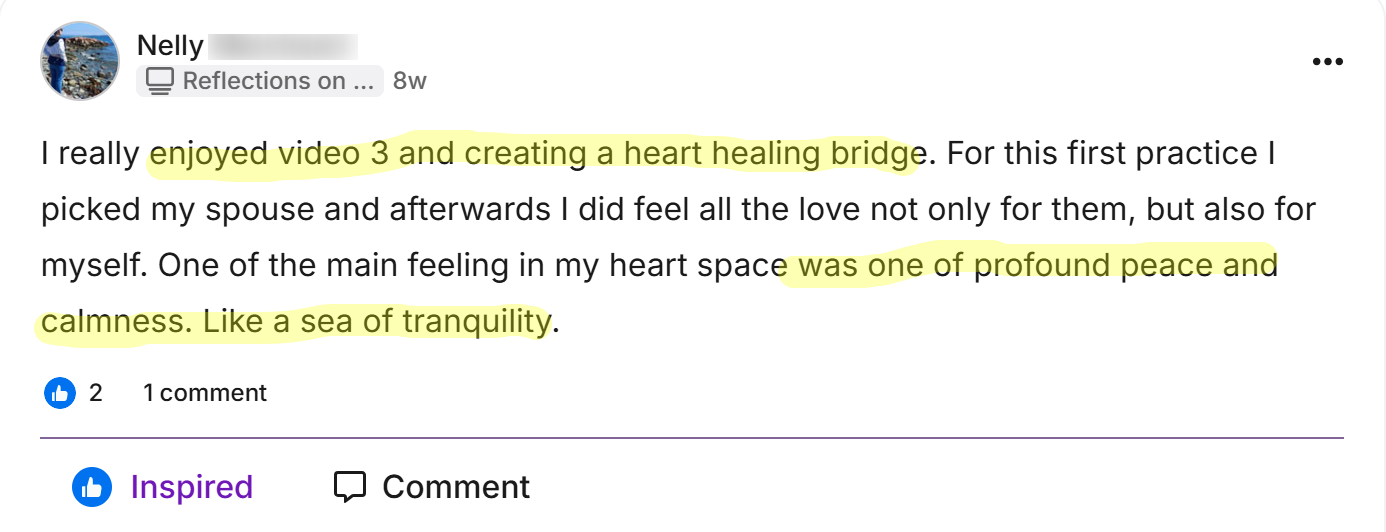Click the speech bubble comment icon

tap(349, 487)
